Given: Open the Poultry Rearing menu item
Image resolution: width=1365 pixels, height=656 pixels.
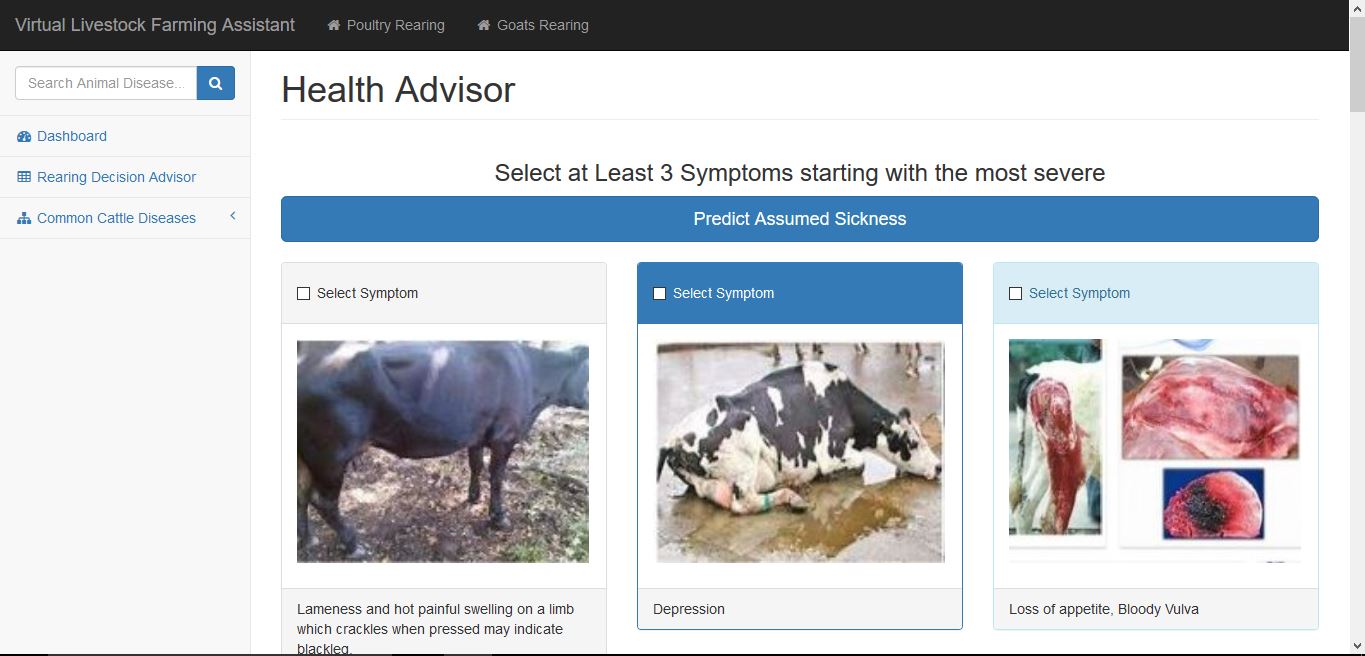Looking at the screenshot, I should [395, 25].
